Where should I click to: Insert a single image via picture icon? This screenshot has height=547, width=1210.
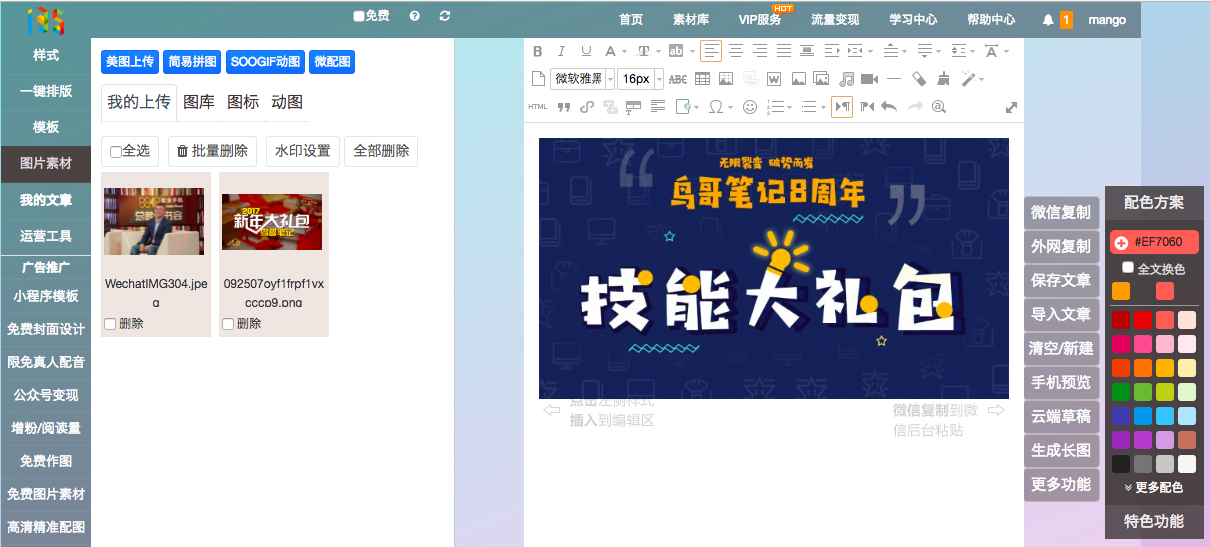point(799,79)
